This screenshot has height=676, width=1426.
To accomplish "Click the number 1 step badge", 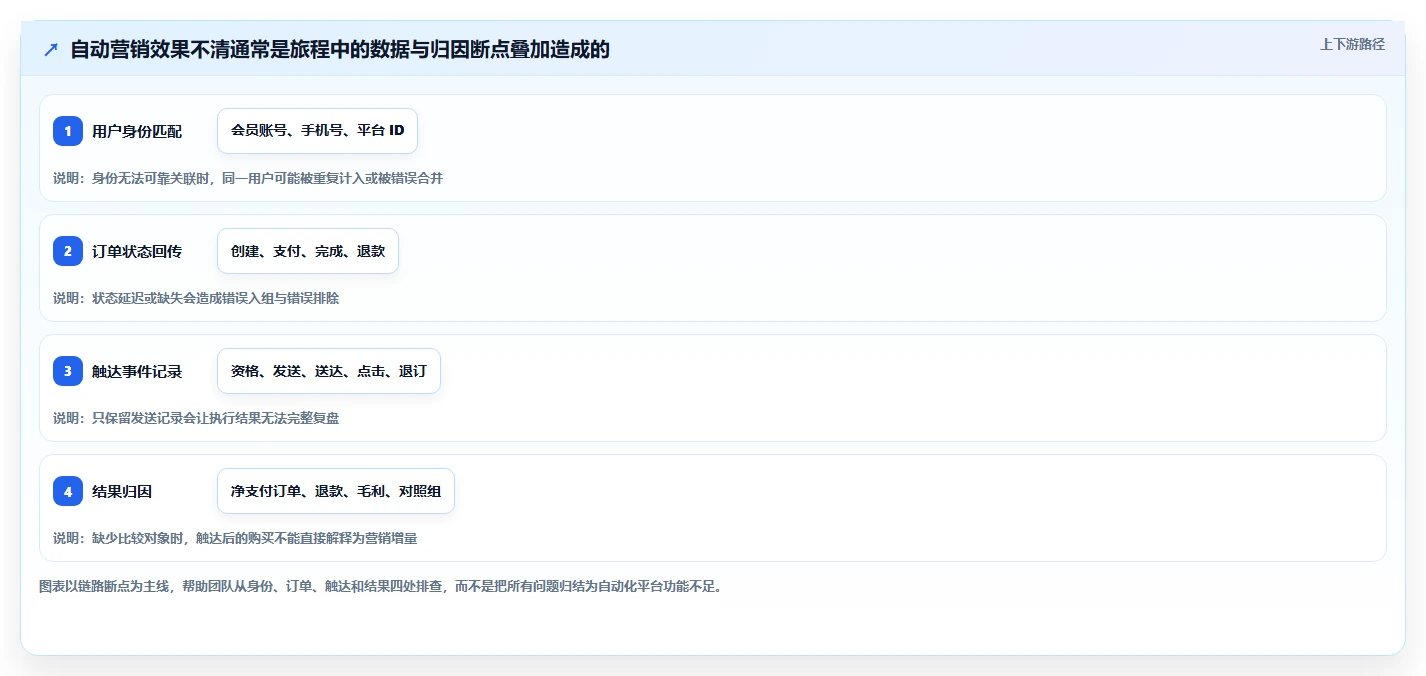I will click(68, 131).
